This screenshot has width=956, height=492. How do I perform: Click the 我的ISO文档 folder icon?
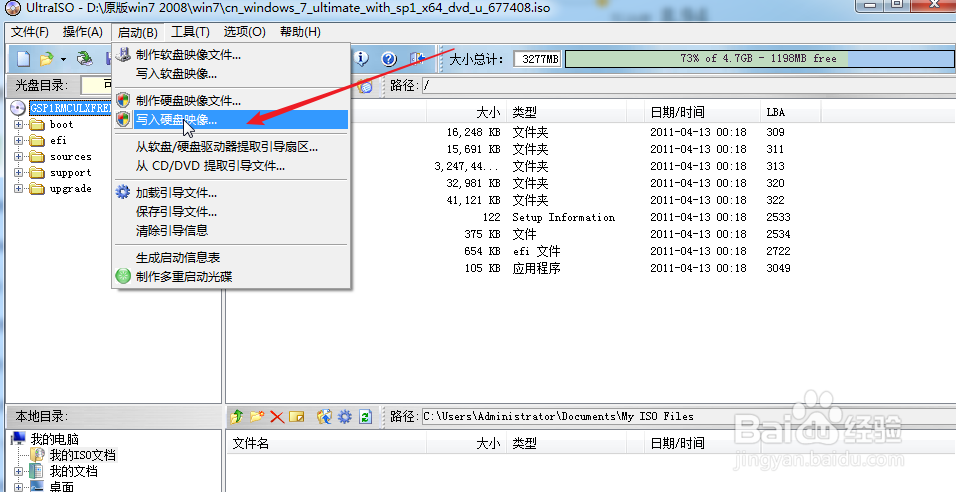(37, 455)
